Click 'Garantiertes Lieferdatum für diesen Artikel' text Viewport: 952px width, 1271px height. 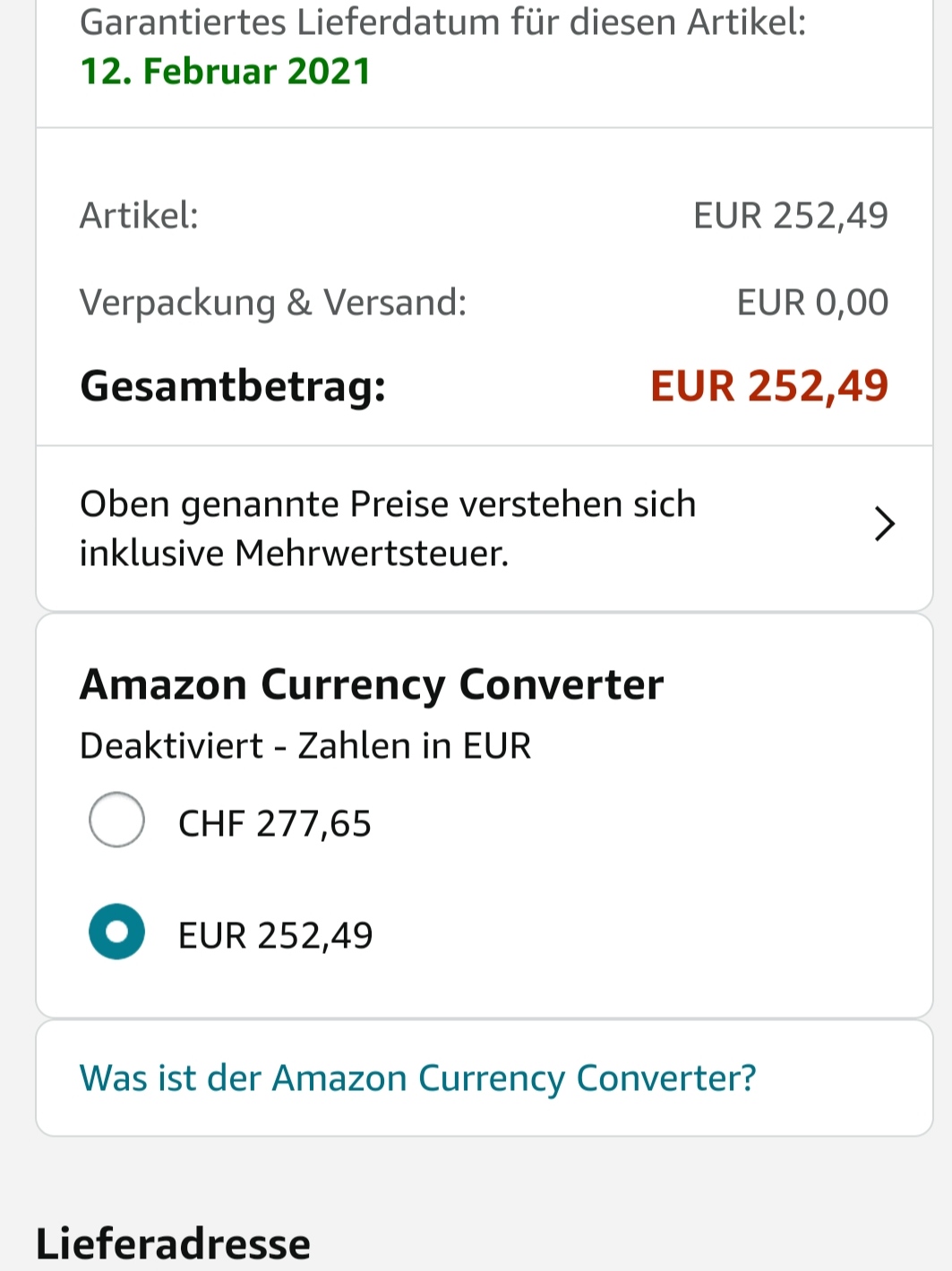442,22
